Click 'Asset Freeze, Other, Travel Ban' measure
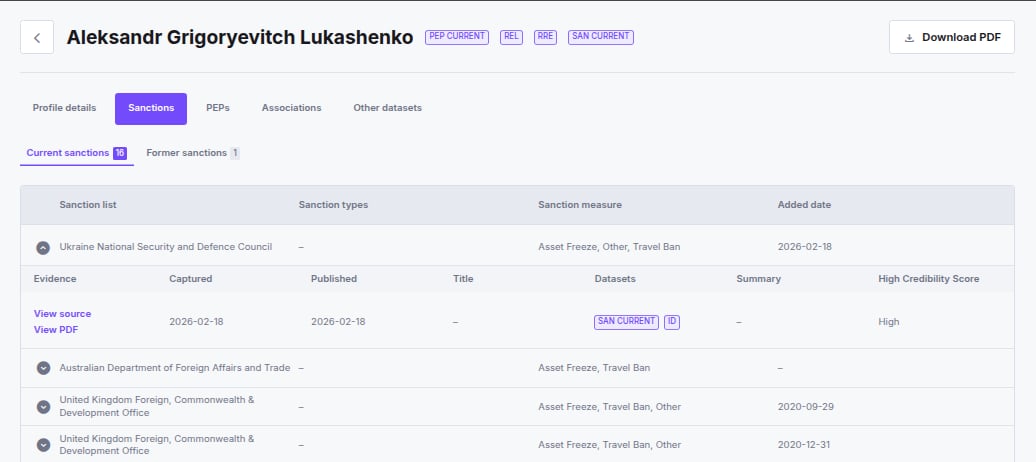1036x462 pixels. [x=609, y=247]
